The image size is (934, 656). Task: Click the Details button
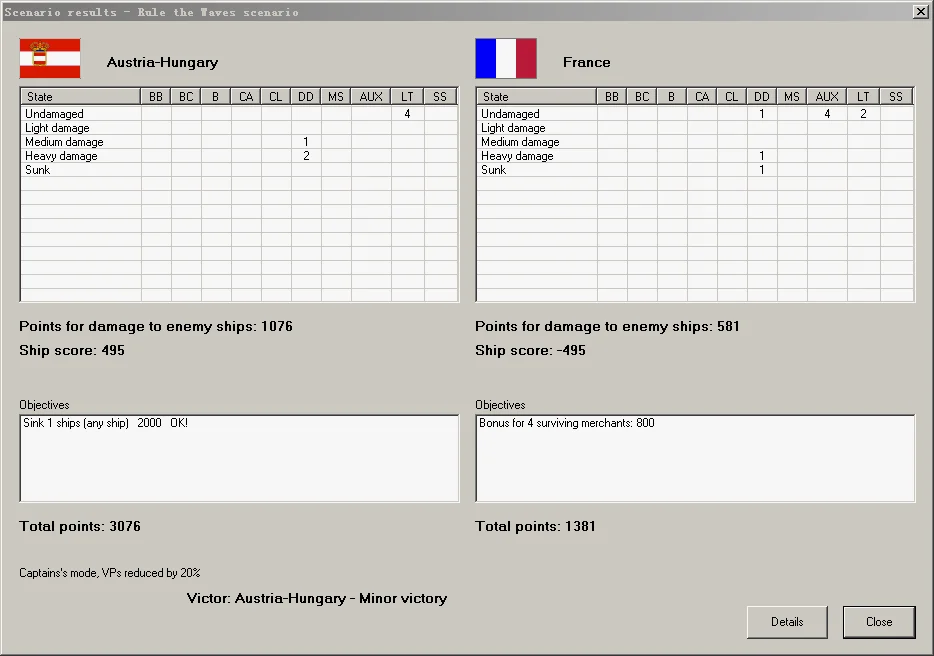(x=787, y=622)
